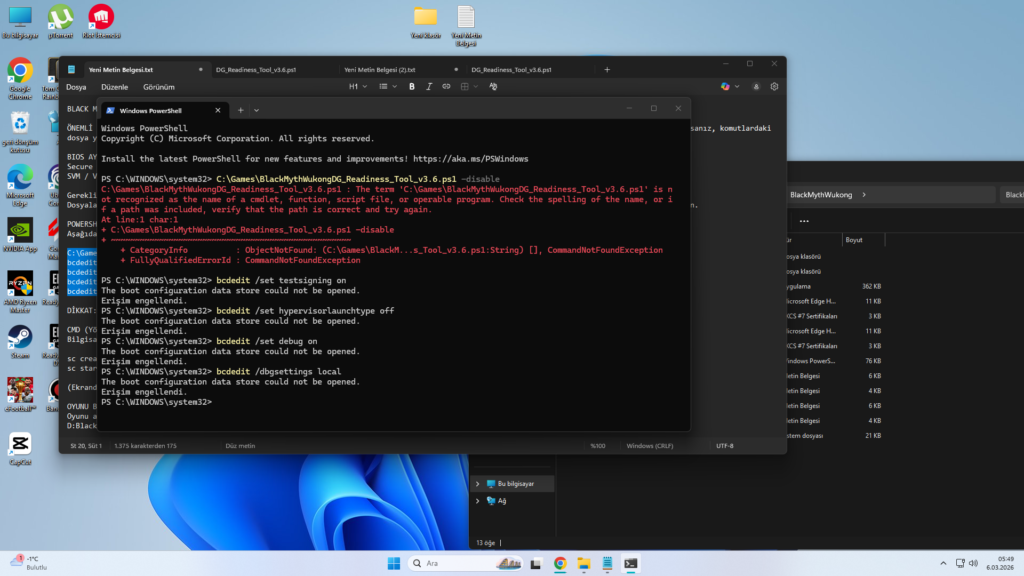Open the list style dropdown

click(387, 86)
